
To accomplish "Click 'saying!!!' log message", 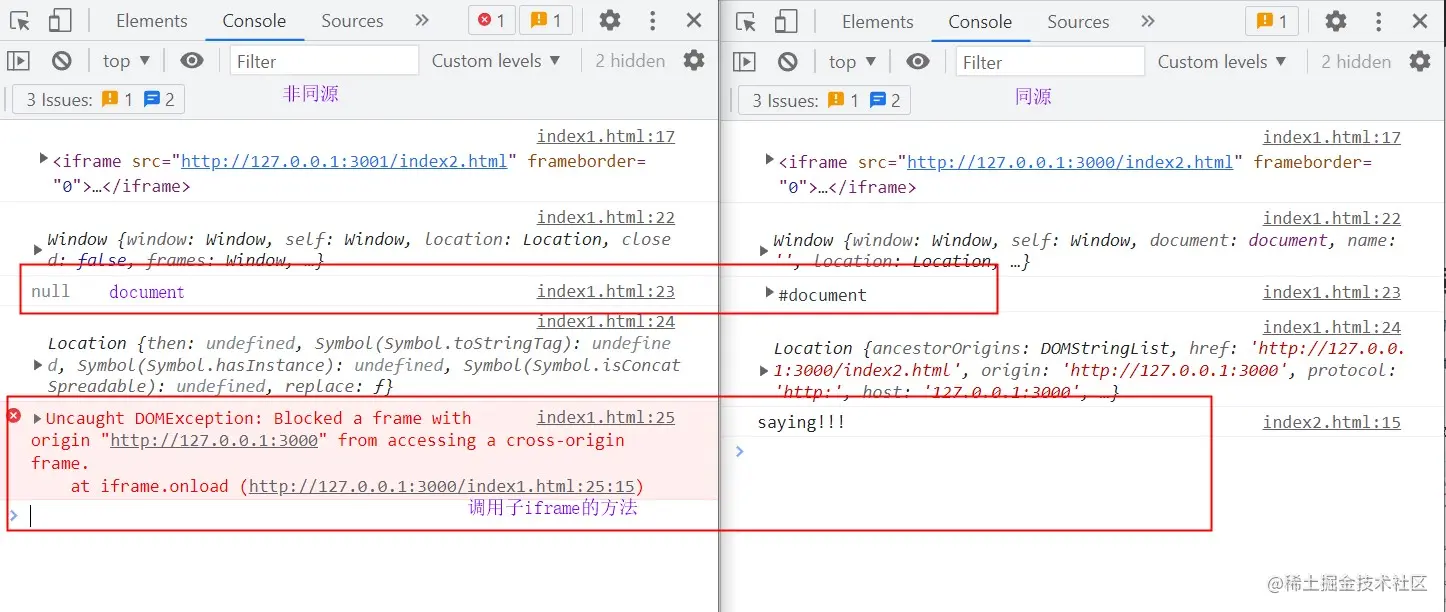I will coord(801,423).
